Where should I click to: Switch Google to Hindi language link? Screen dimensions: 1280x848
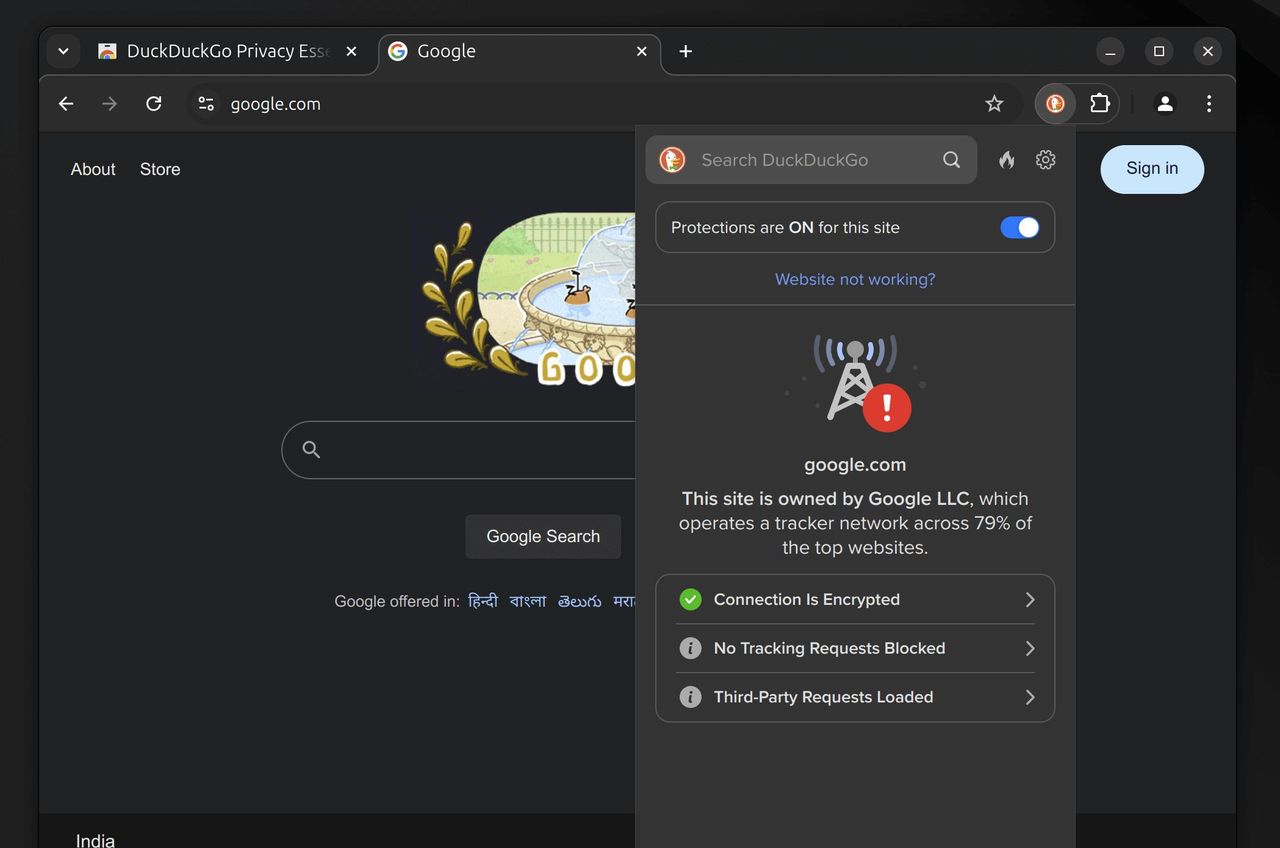tap(483, 601)
